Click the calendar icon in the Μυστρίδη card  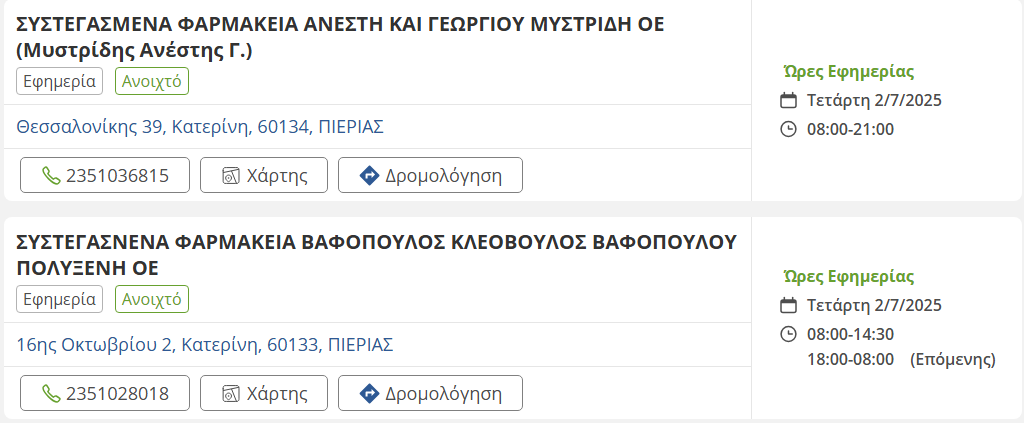(788, 100)
